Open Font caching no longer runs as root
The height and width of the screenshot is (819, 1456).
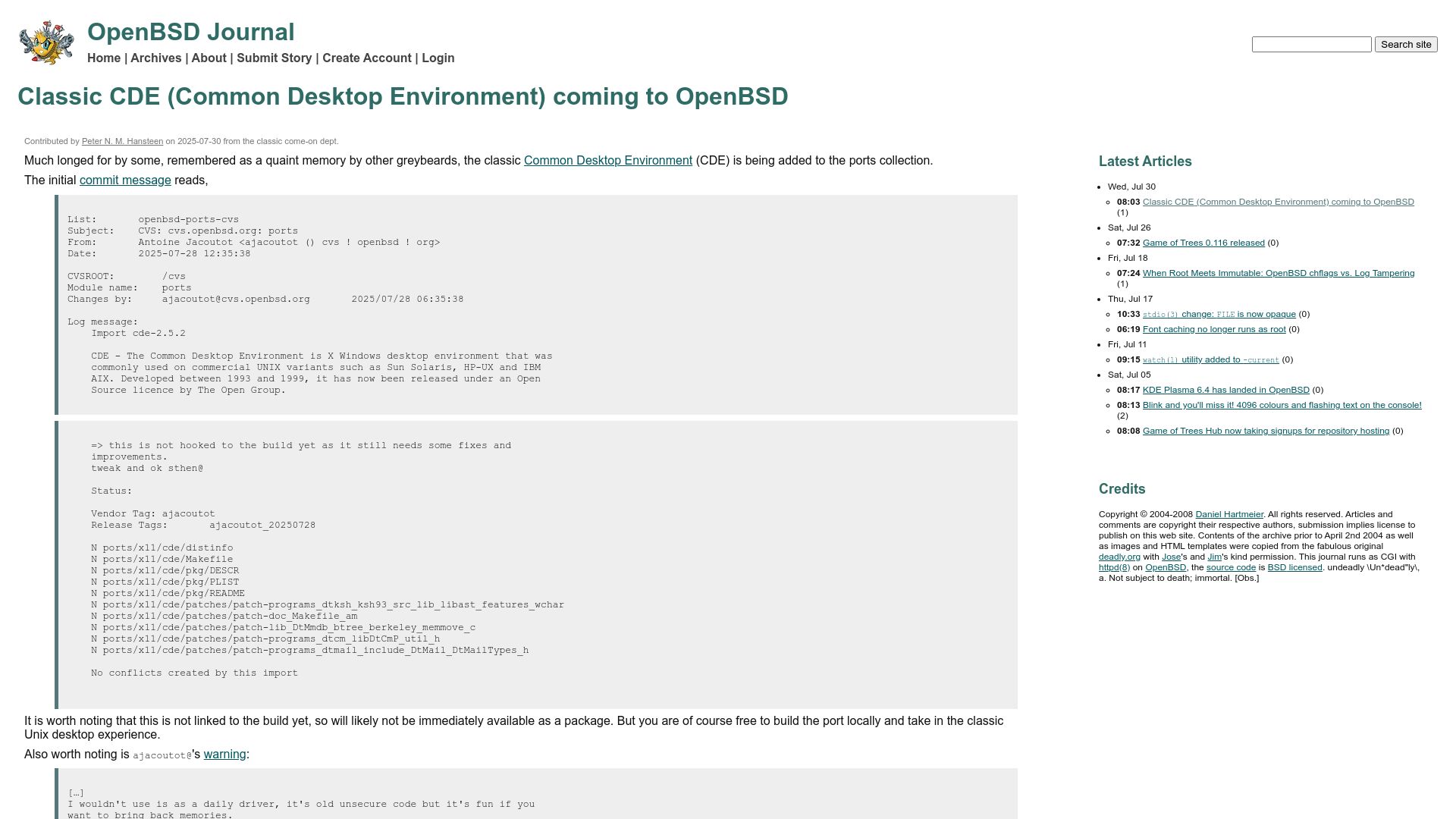[x=1214, y=329]
